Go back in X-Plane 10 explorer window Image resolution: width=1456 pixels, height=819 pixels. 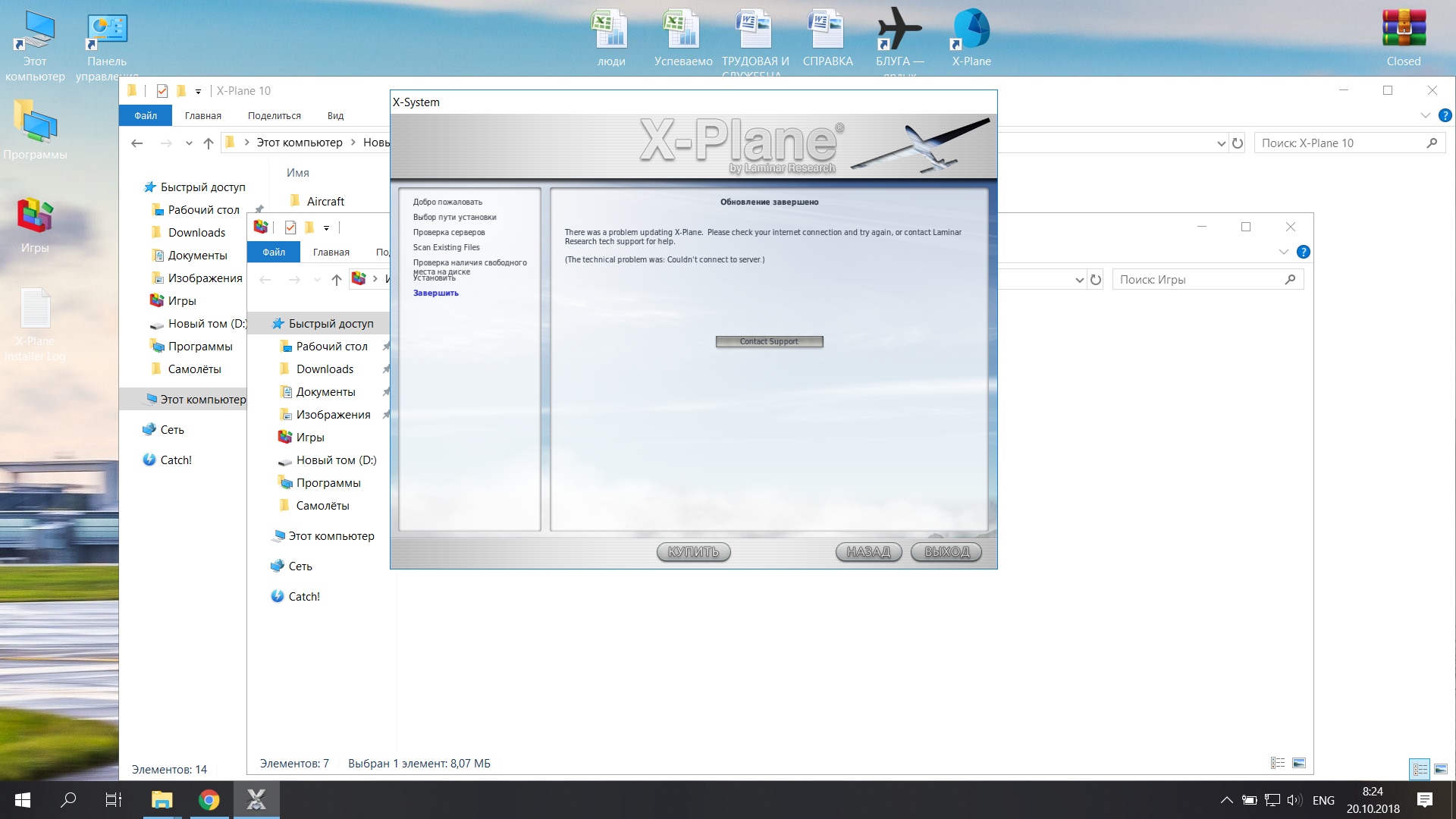tap(137, 143)
